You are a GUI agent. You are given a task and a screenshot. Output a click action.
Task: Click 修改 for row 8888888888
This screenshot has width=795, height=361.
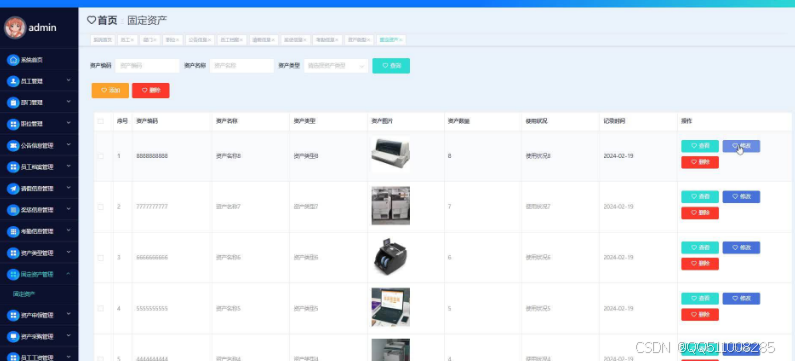pyautogui.click(x=741, y=146)
